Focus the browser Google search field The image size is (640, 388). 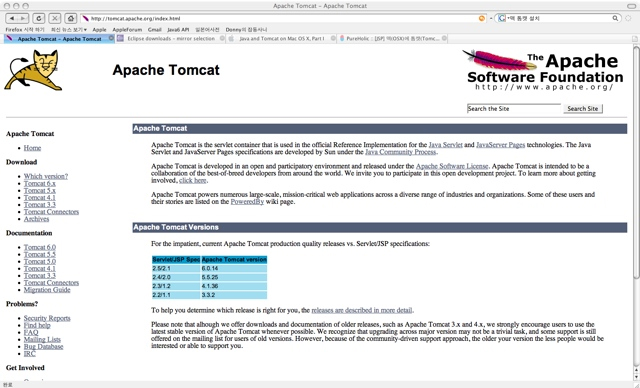[x=559, y=18]
